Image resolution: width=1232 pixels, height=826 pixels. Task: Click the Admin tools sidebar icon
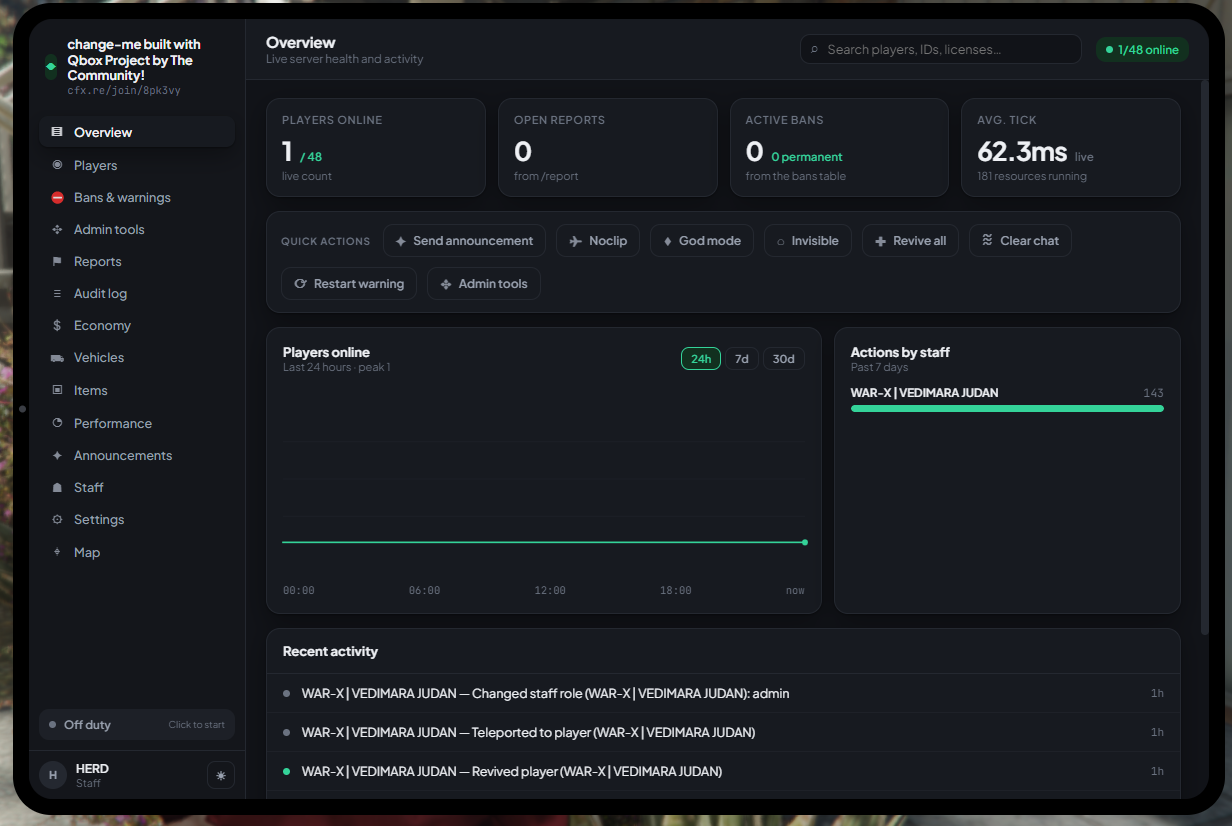[57, 229]
